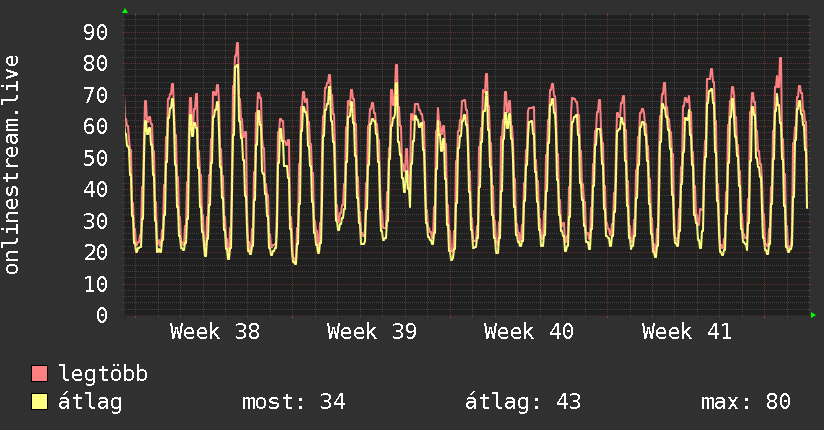
Task: Select the átlag legend label
Action: pos(90,402)
